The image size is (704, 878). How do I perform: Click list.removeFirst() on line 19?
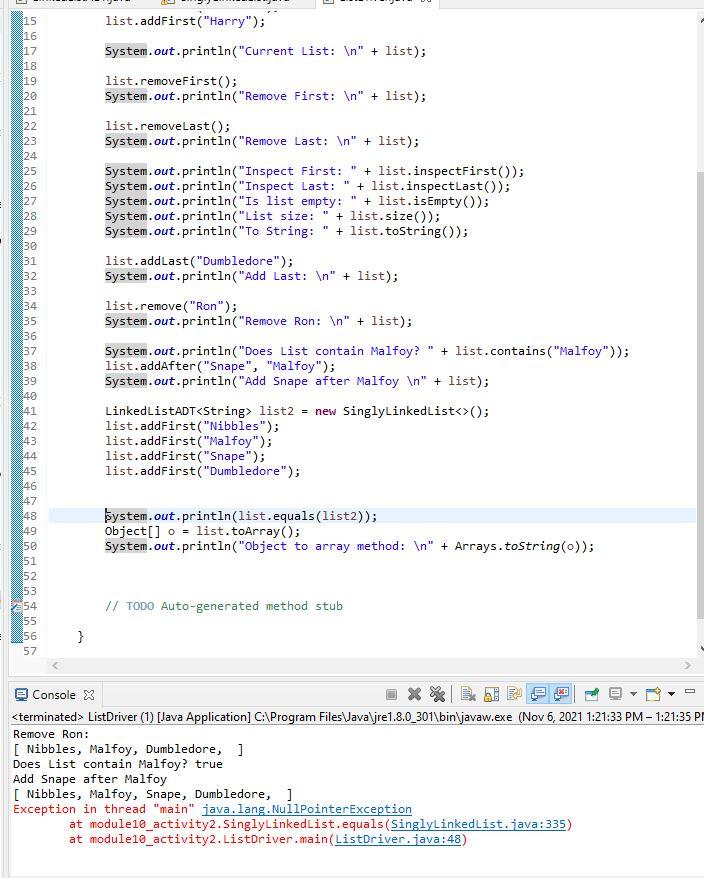pyautogui.click(x=167, y=81)
